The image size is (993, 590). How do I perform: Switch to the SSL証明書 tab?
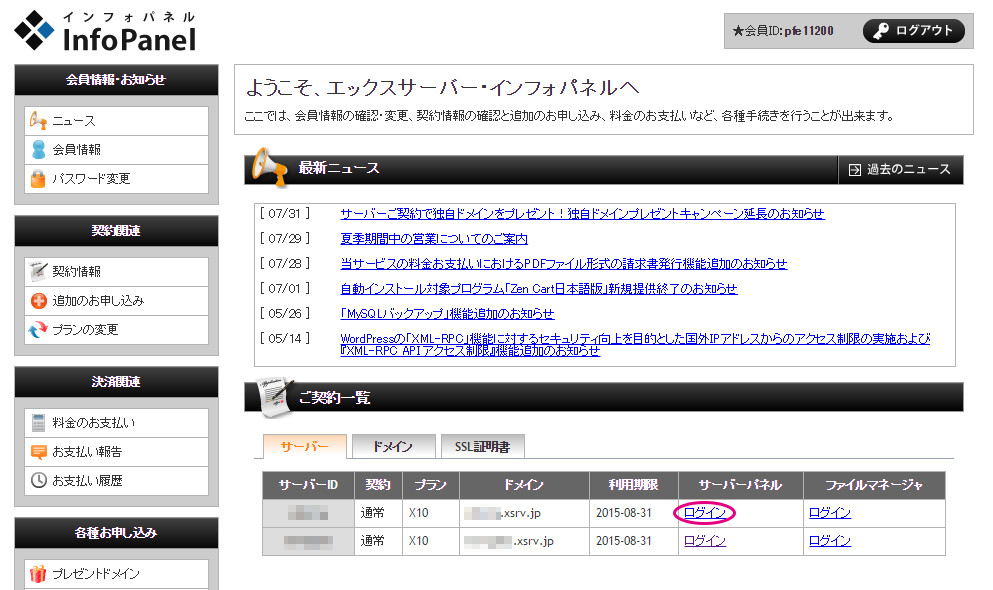pos(482,447)
